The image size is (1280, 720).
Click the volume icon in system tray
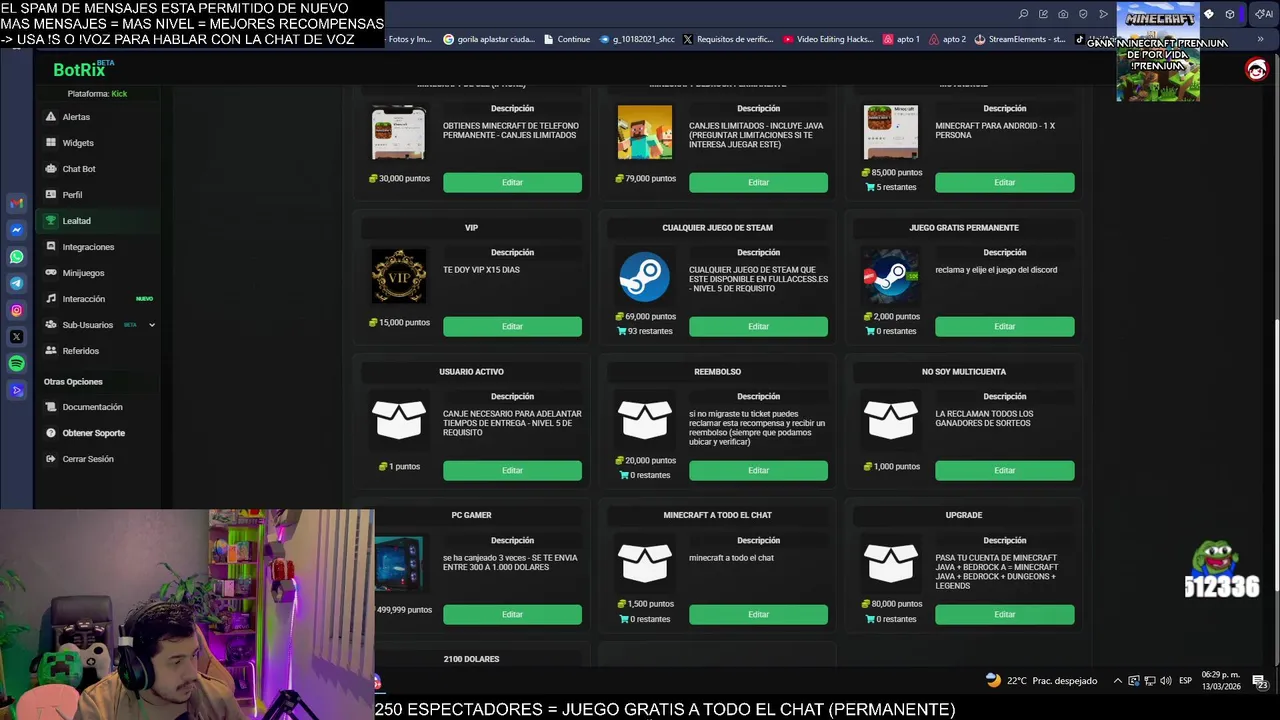(x=1165, y=681)
